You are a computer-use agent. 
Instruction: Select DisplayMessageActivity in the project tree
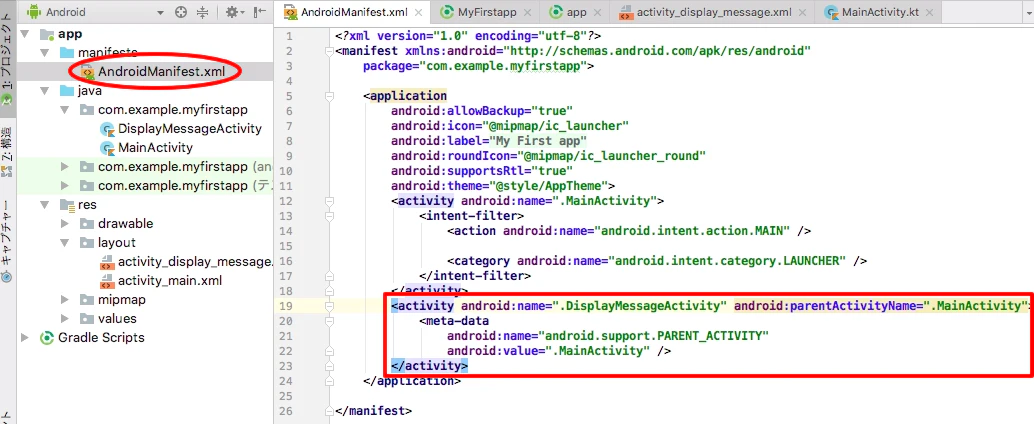pyautogui.click(x=190, y=129)
